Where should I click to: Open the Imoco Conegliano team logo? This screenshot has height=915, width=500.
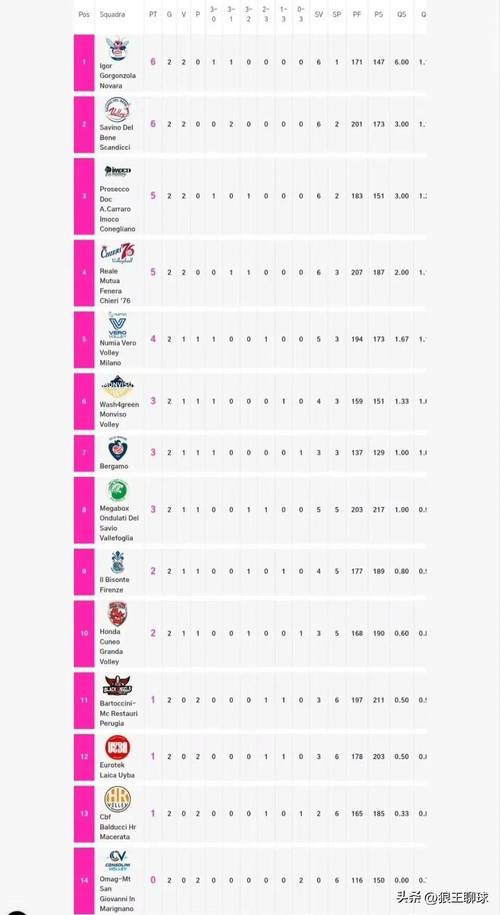(x=117, y=172)
